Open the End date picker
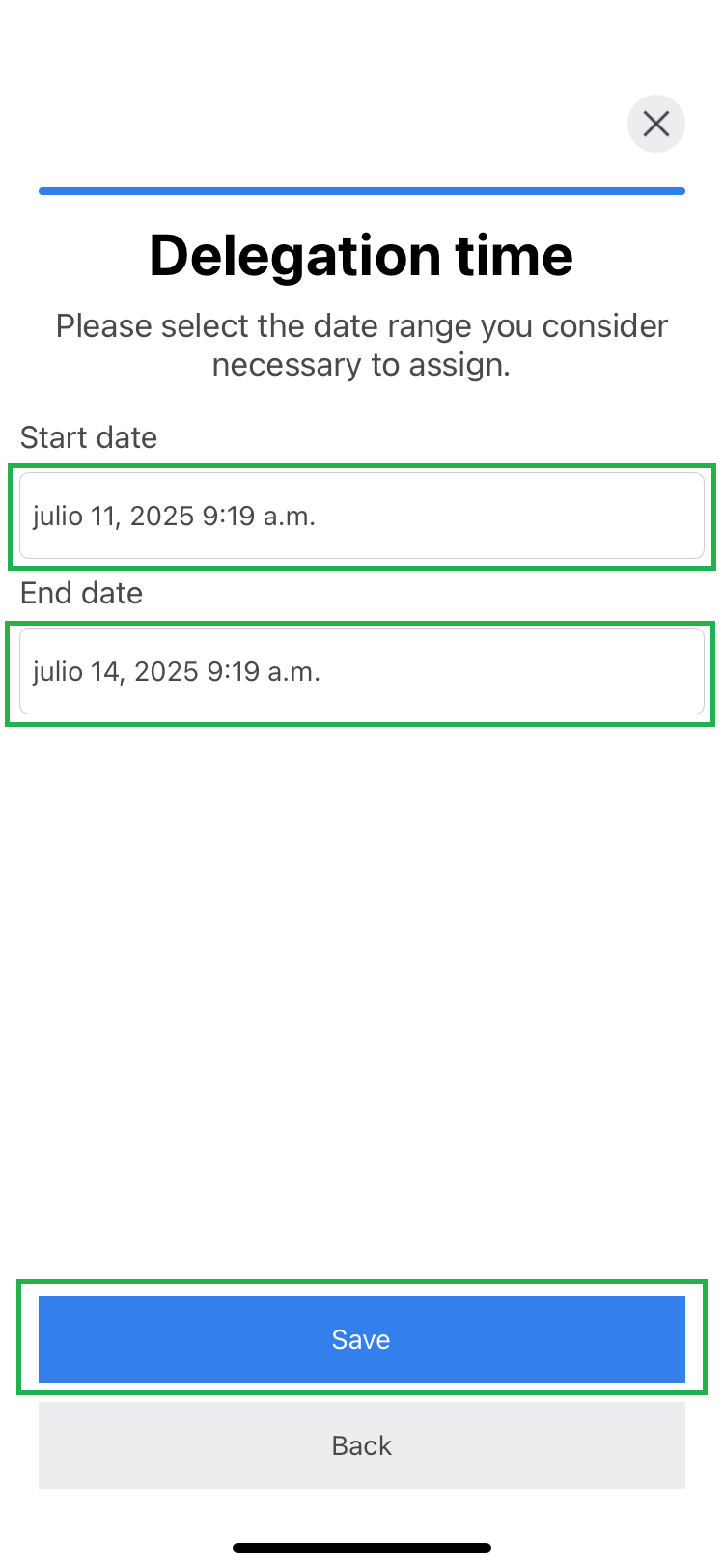724x1568 pixels. [x=362, y=671]
